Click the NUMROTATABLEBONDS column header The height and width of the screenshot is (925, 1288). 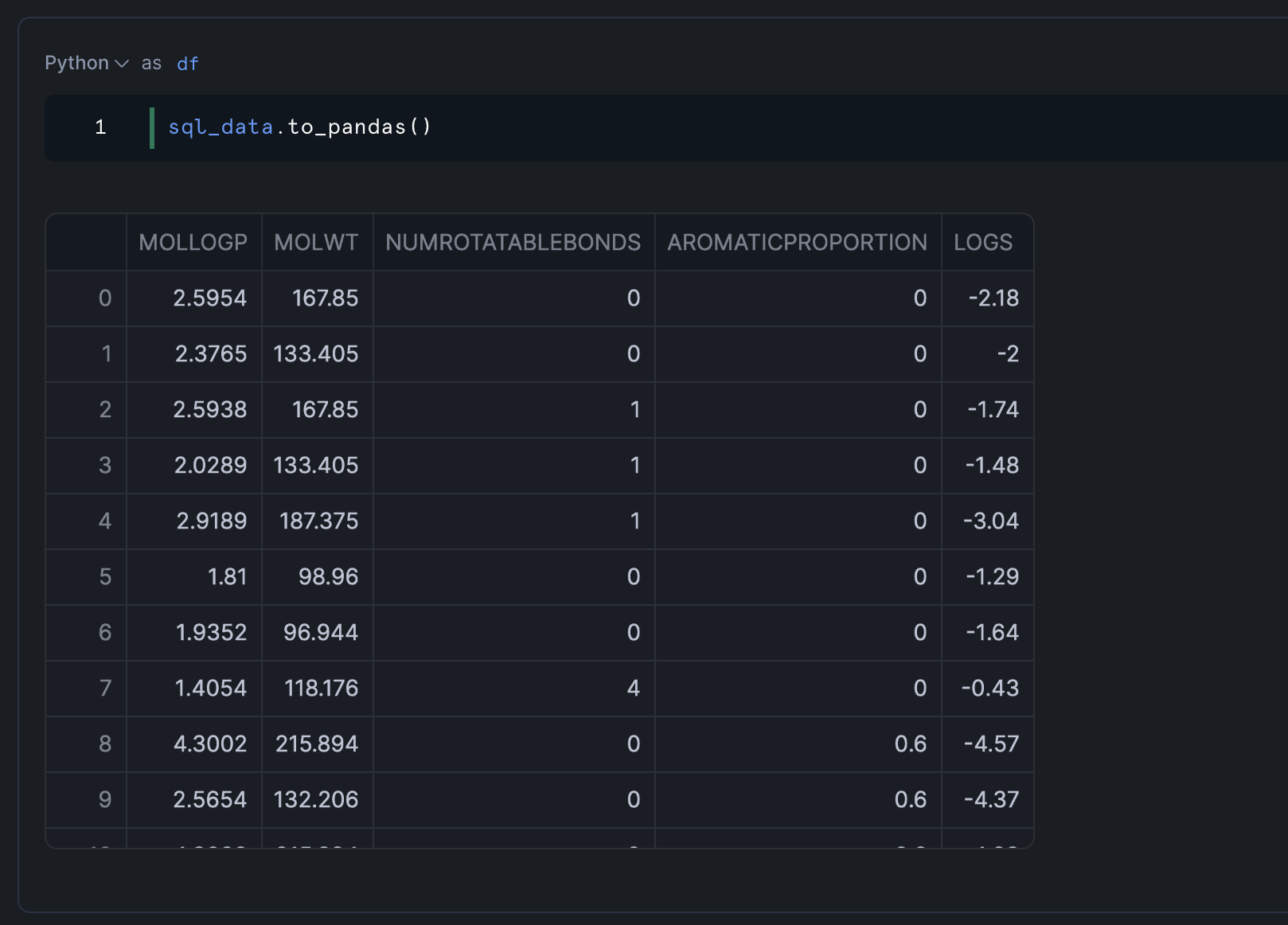[x=513, y=242]
